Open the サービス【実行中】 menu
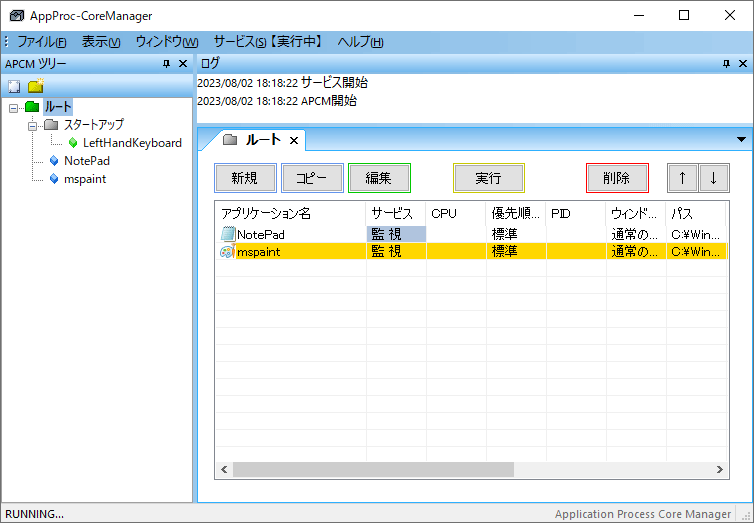The width and height of the screenshot is (754, 523). click(268, 42)
